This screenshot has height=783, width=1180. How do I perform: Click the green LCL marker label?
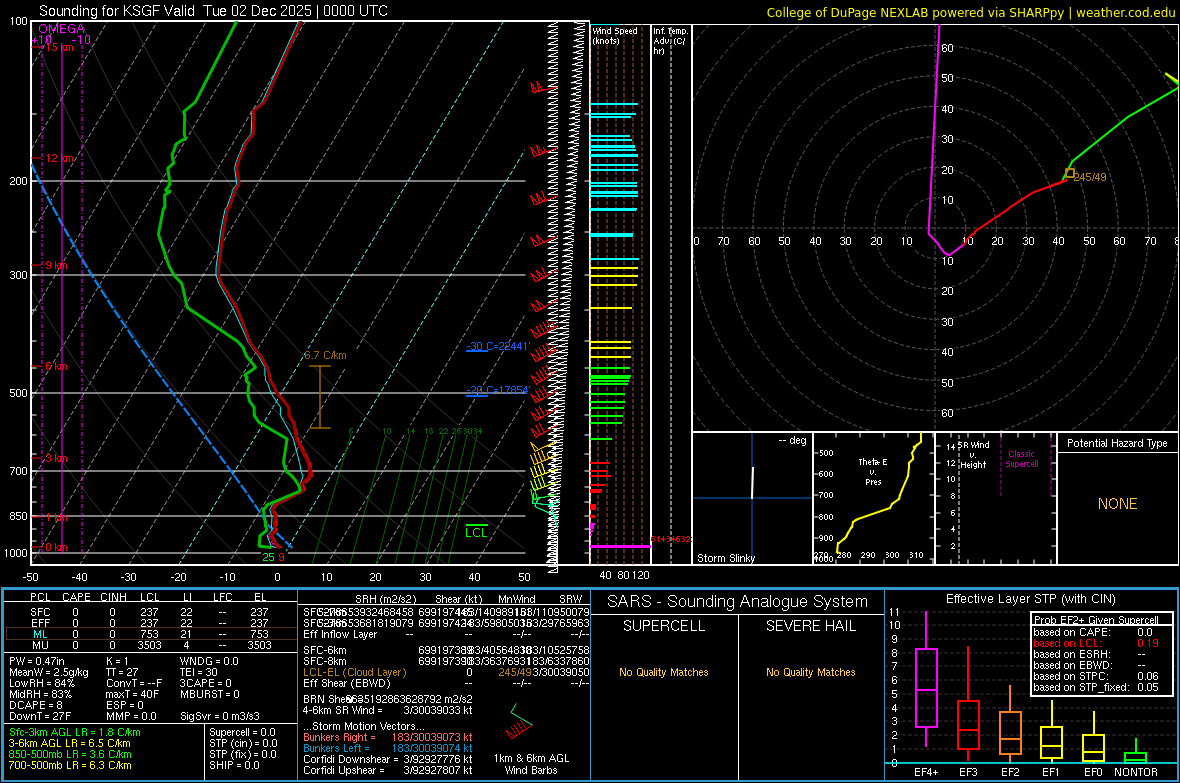[x=476, y=532]
